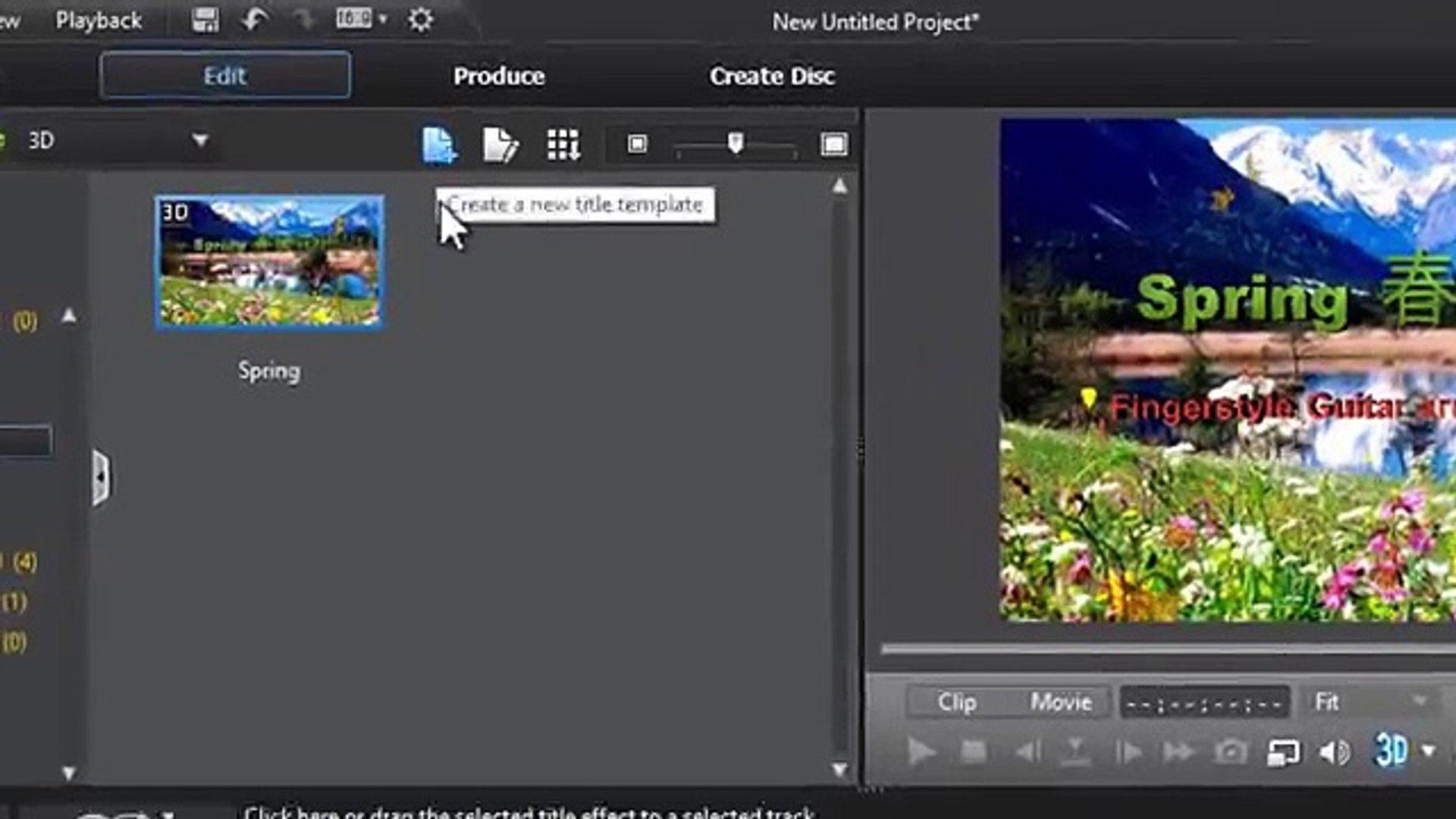Switch preview to Movie mode
The image size is (1456, 819).
(x=1060, y=702)
